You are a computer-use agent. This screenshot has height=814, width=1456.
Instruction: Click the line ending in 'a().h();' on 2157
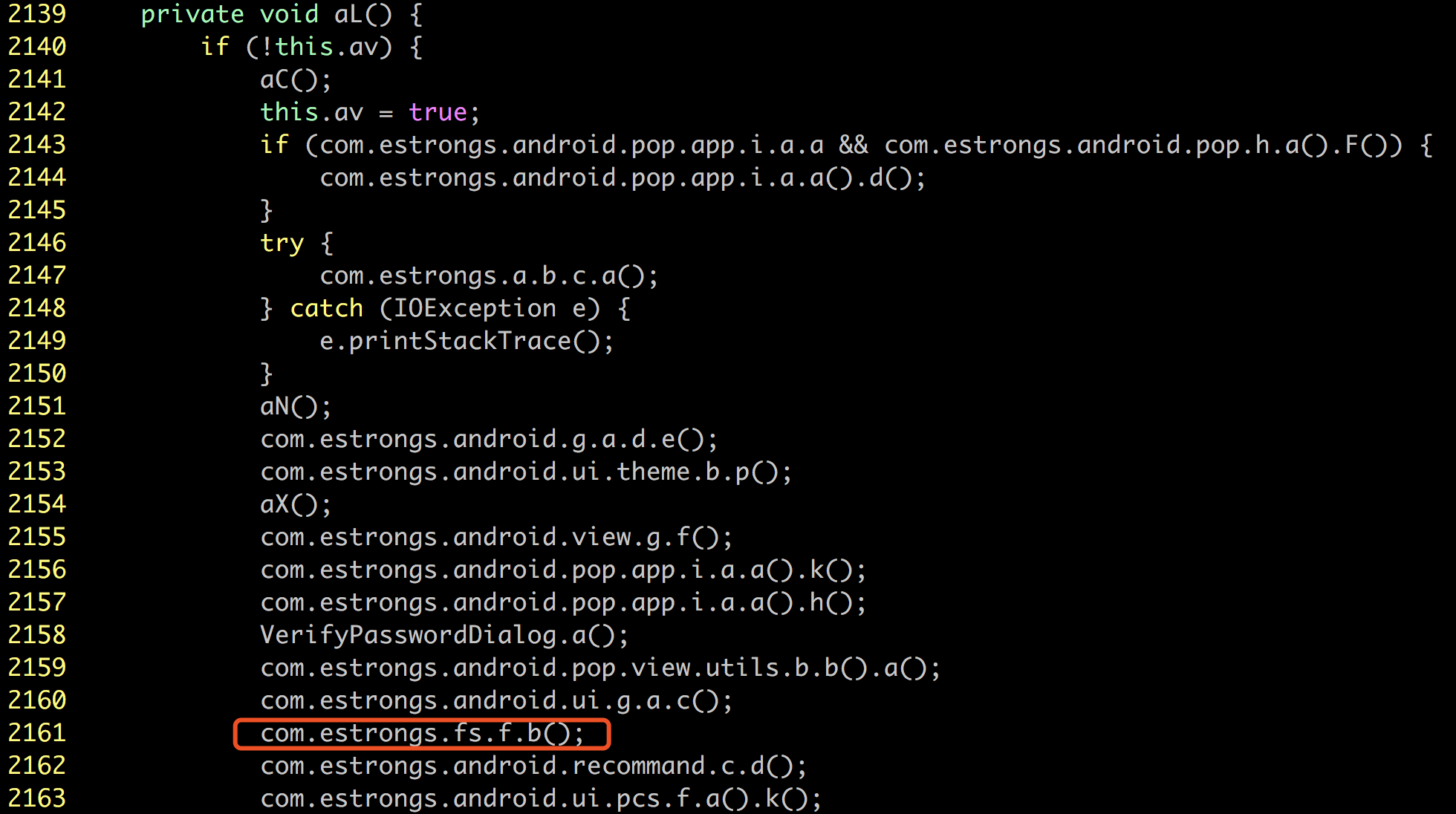[563, 603]
